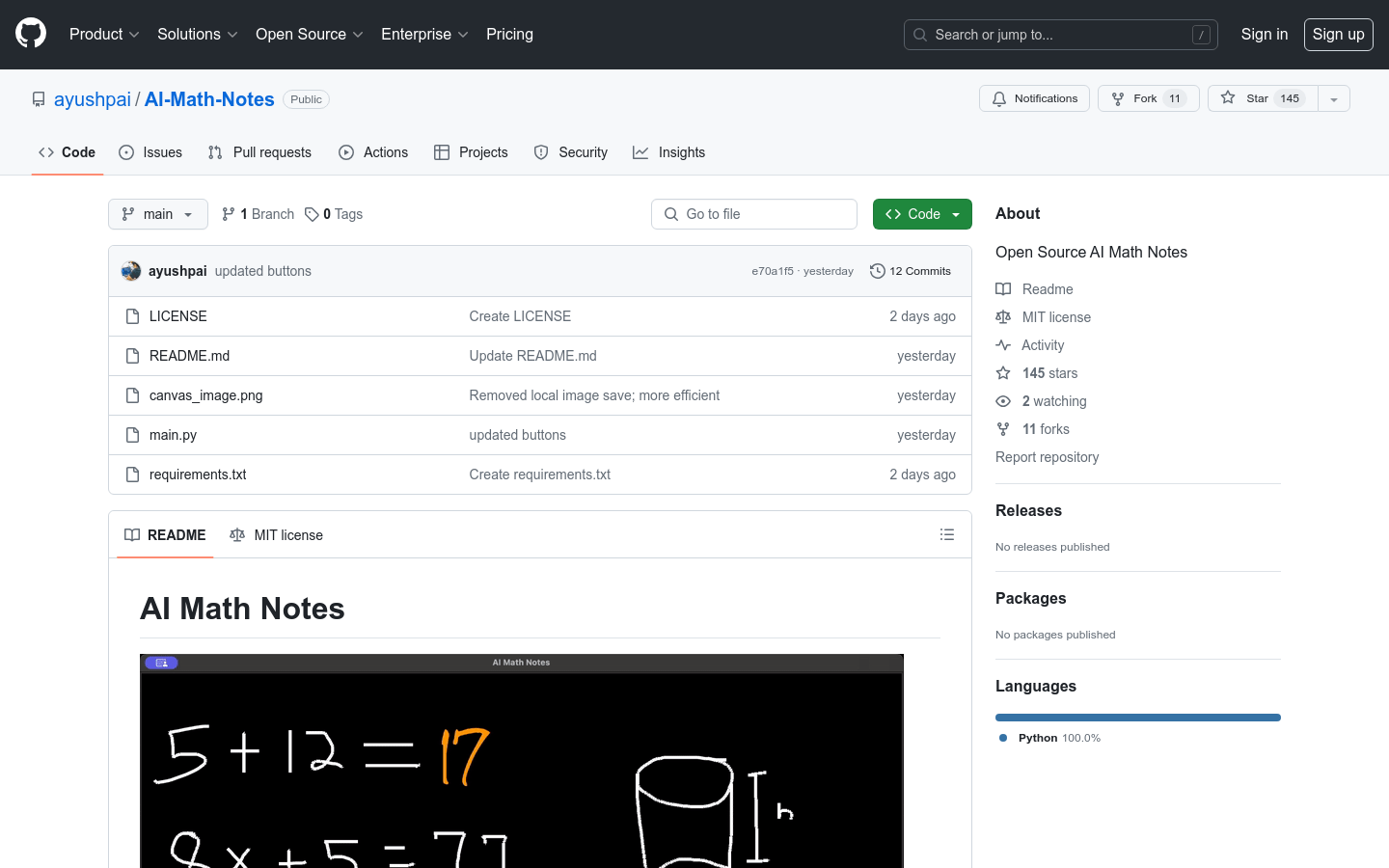Image resolution: width=1389 pixels, height=868 pixels.
Task: Switch to the Pull requests tab
Action: tap(259, 152)
